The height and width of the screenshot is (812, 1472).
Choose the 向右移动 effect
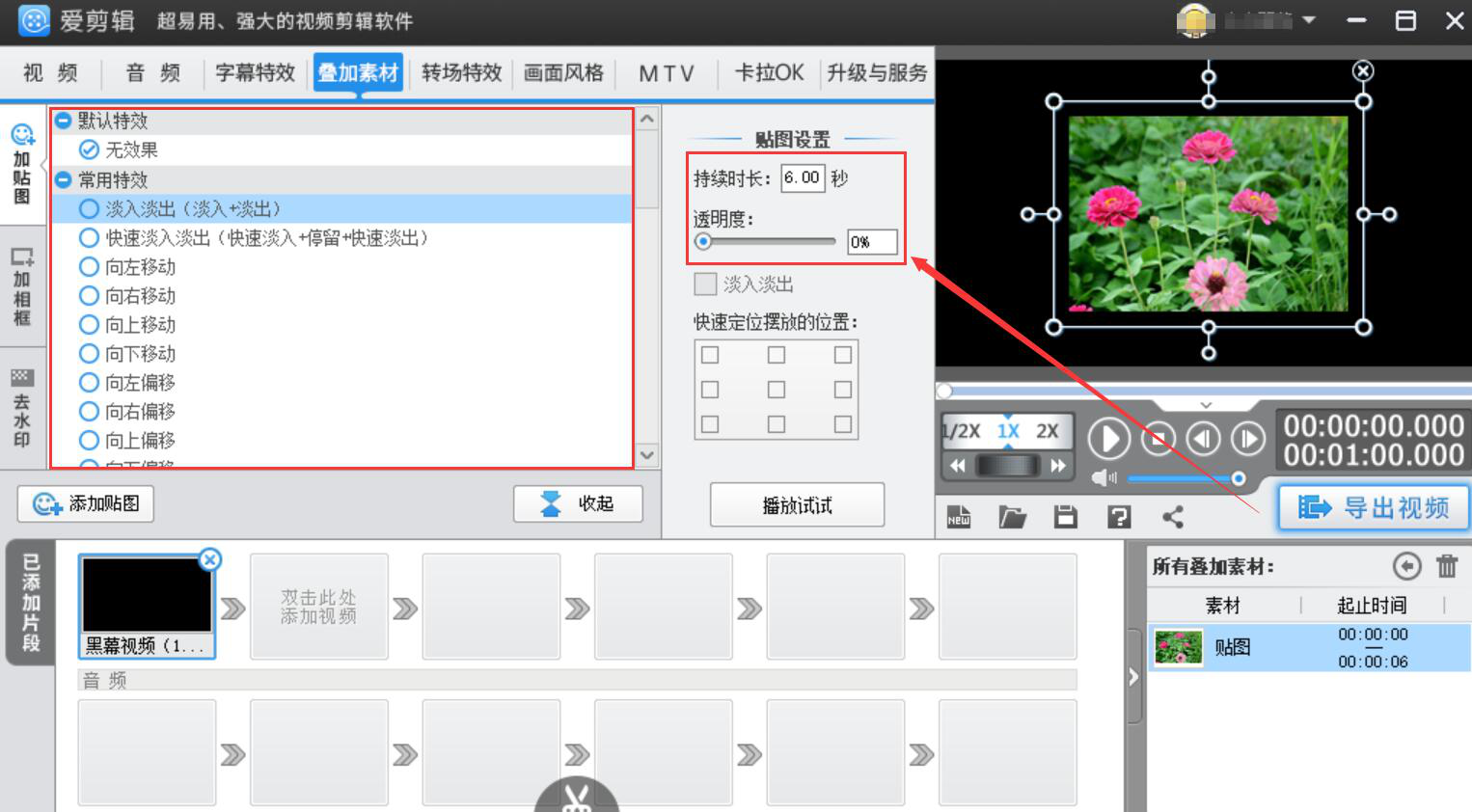[89, 295]
